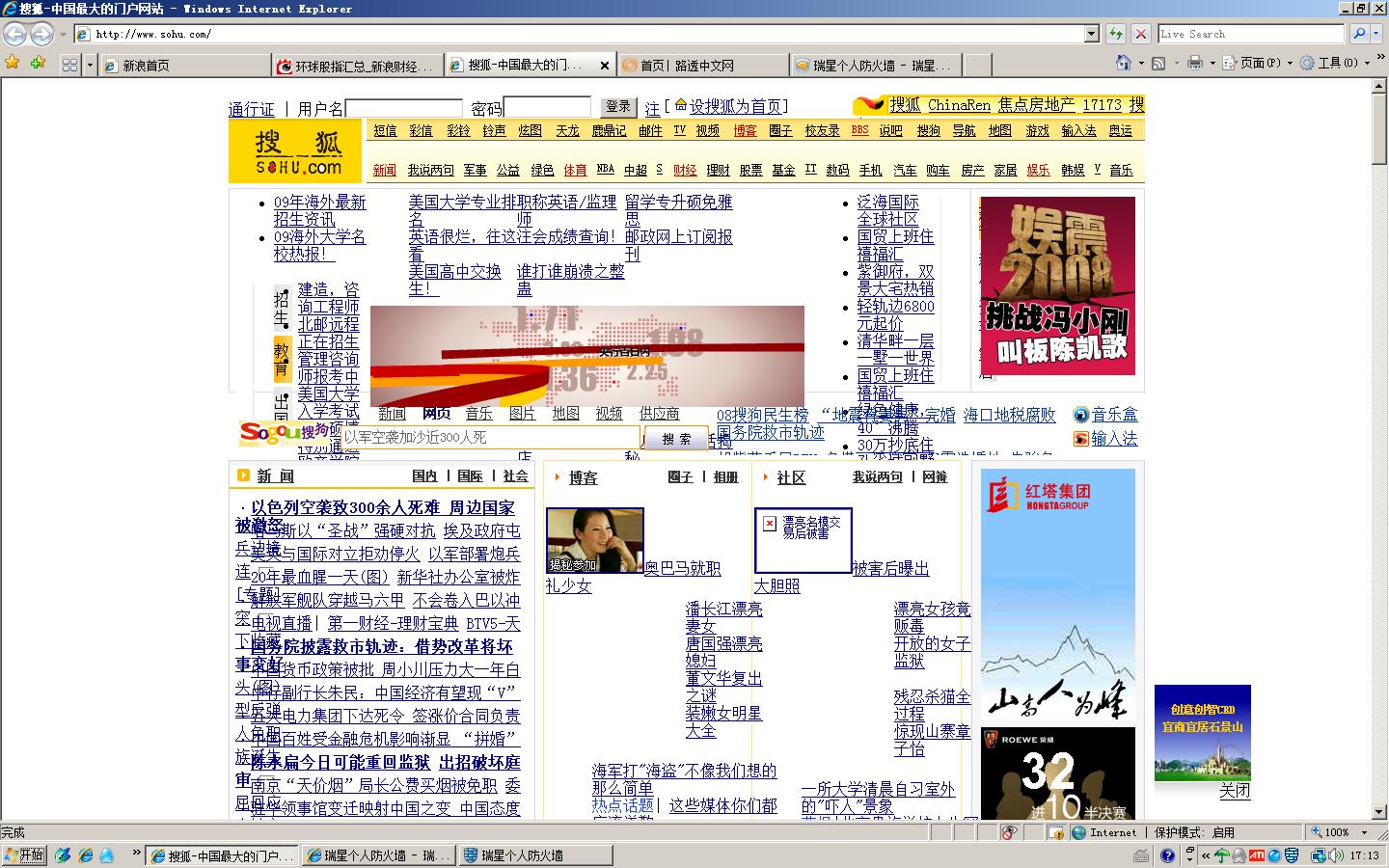Image resolution: width=1389 pixels, height=868 pixels.
Task: Click the taskbar clock showing 17:13
Action: click(x=1365, y=855)
